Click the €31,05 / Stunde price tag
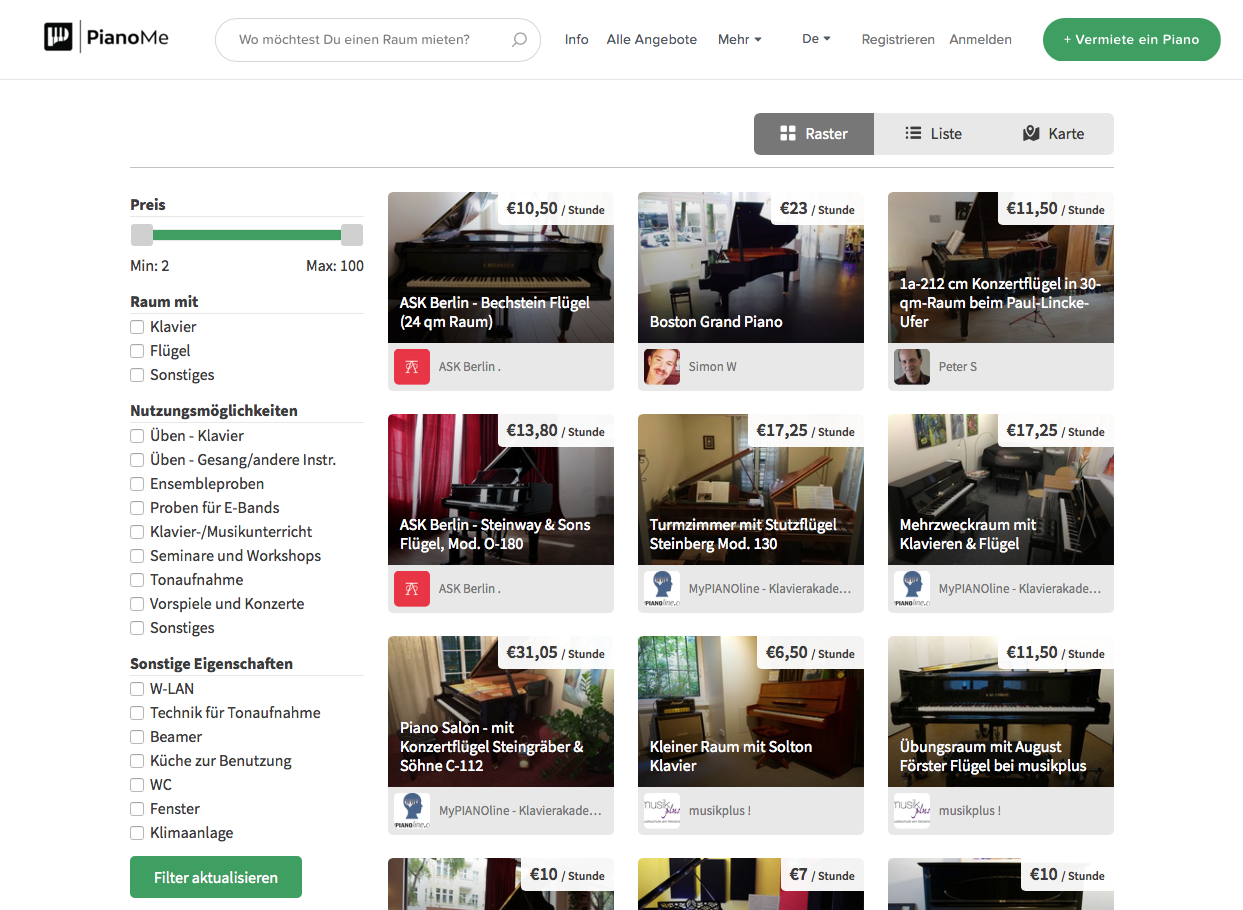The image size is (1243, 910). pos(556,653)
